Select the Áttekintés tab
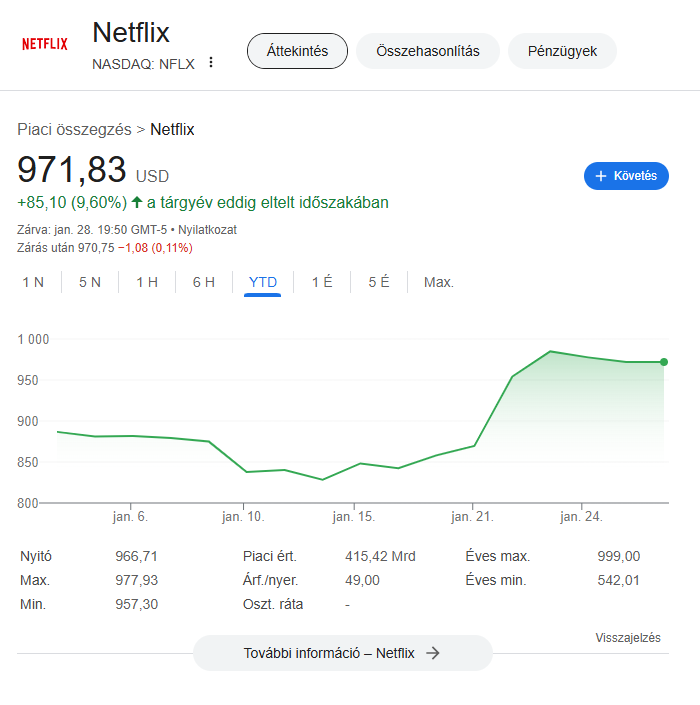Image resolution: width=700 pixels, height=705 pixels. [297, 51]
